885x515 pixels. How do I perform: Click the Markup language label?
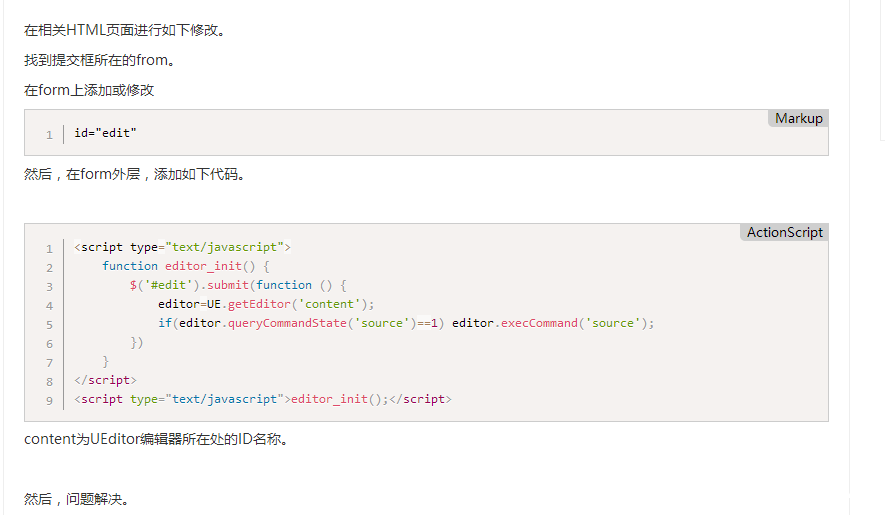coord(798,119)
